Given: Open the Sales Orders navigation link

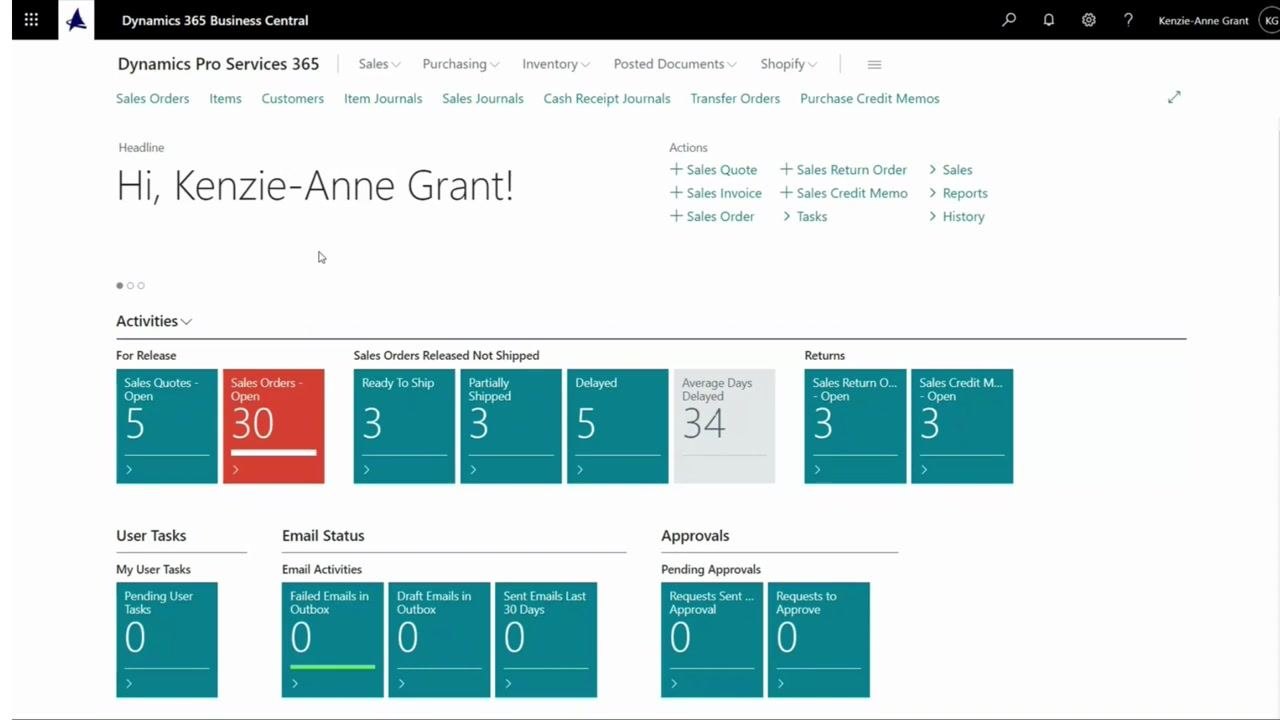Looking at the screenshot, I should click(152, 98).
